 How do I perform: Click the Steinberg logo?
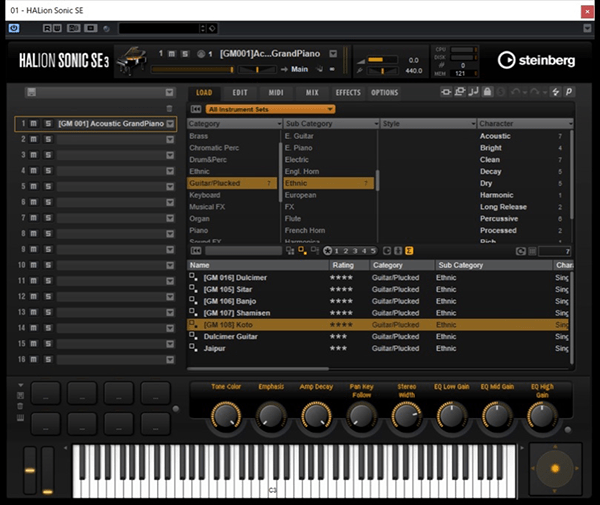coord(536,60)
